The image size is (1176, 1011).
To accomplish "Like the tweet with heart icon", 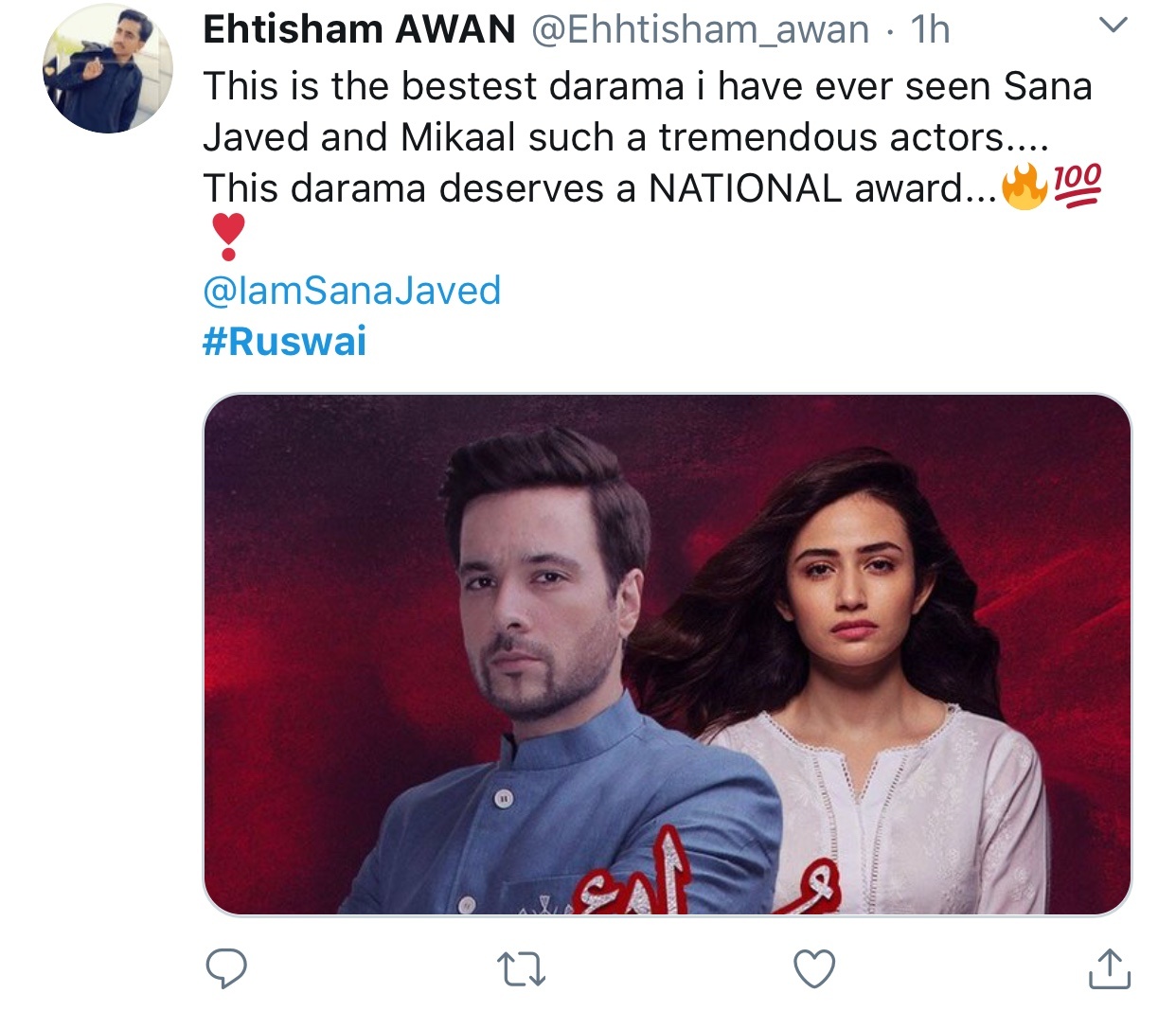I will pyautogui.click(x=814, y=969).
